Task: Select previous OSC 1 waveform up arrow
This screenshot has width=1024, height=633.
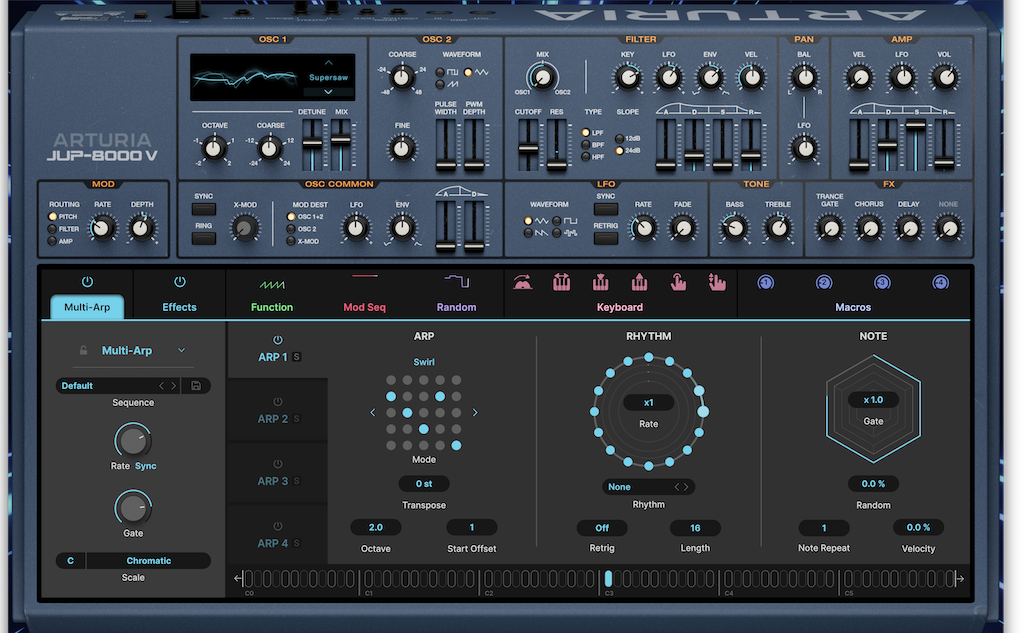Action: pos(328,63)
